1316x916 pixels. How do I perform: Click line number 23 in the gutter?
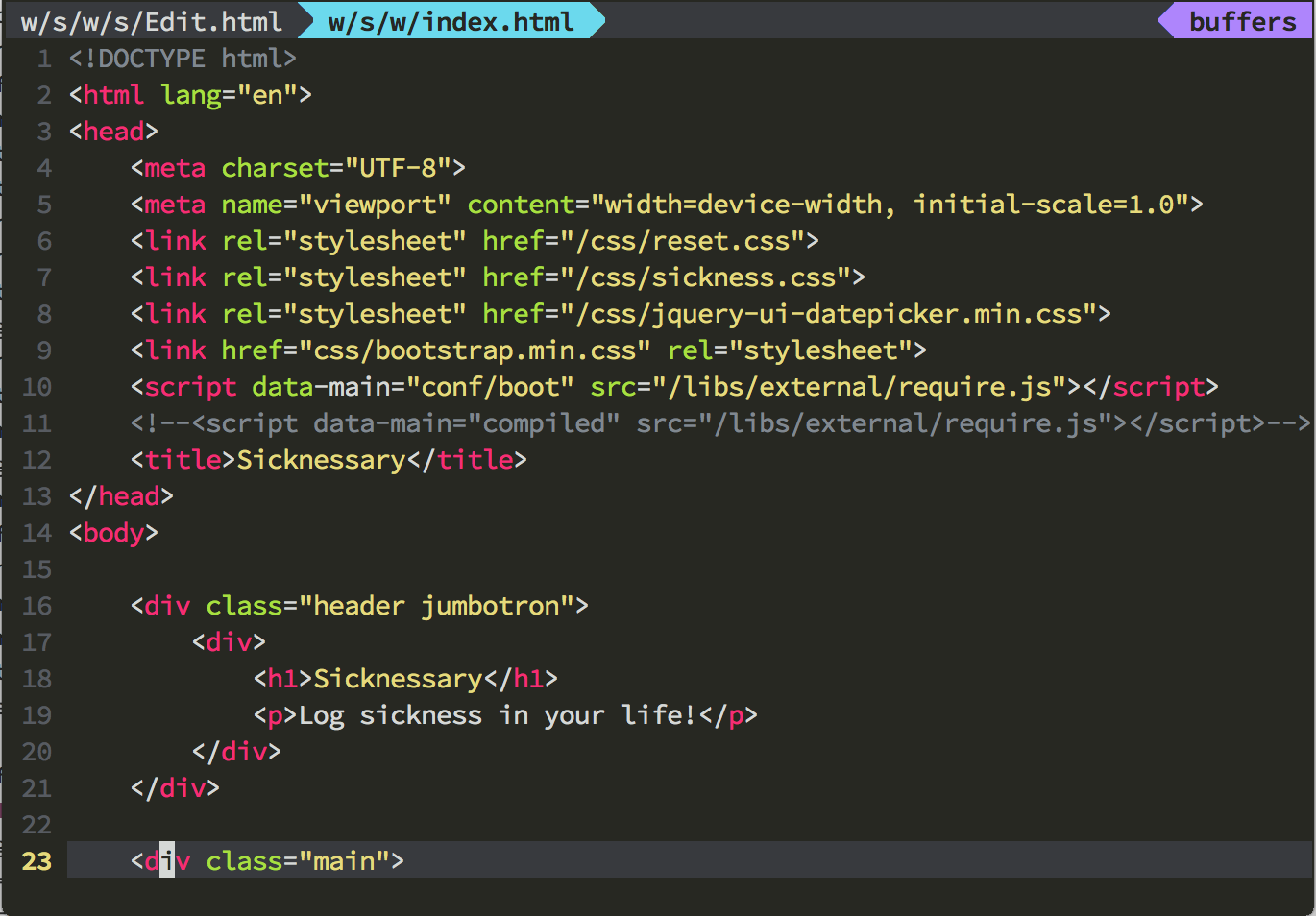37,861
